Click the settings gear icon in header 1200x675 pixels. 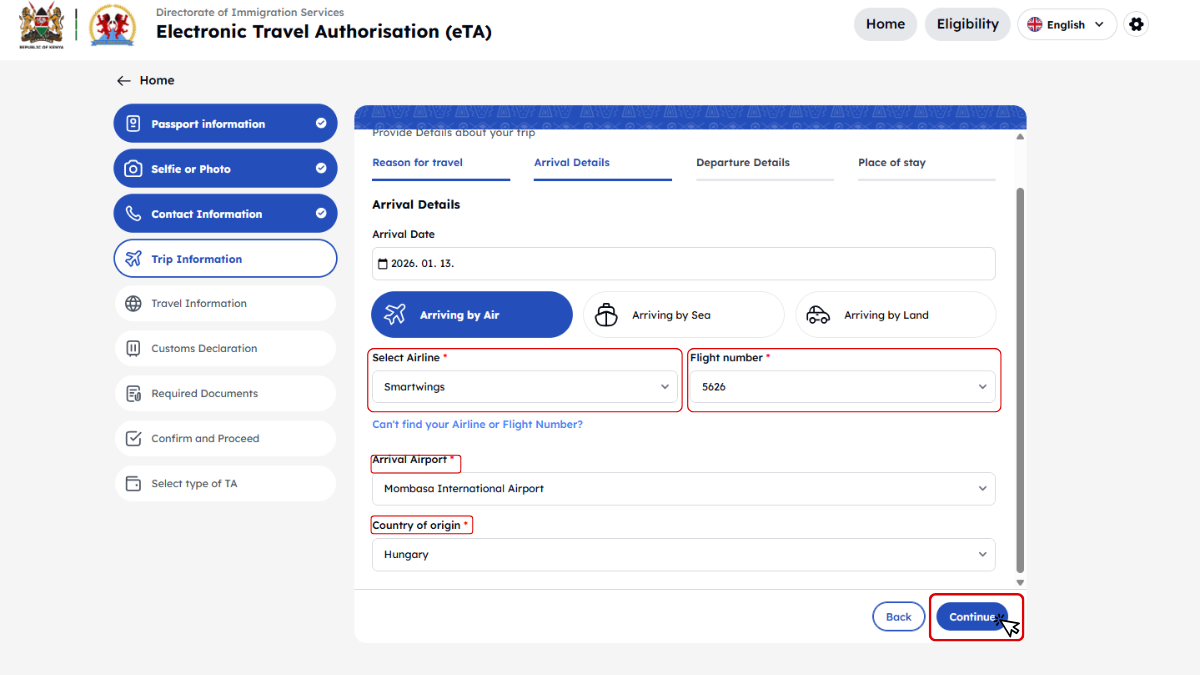1135,25
